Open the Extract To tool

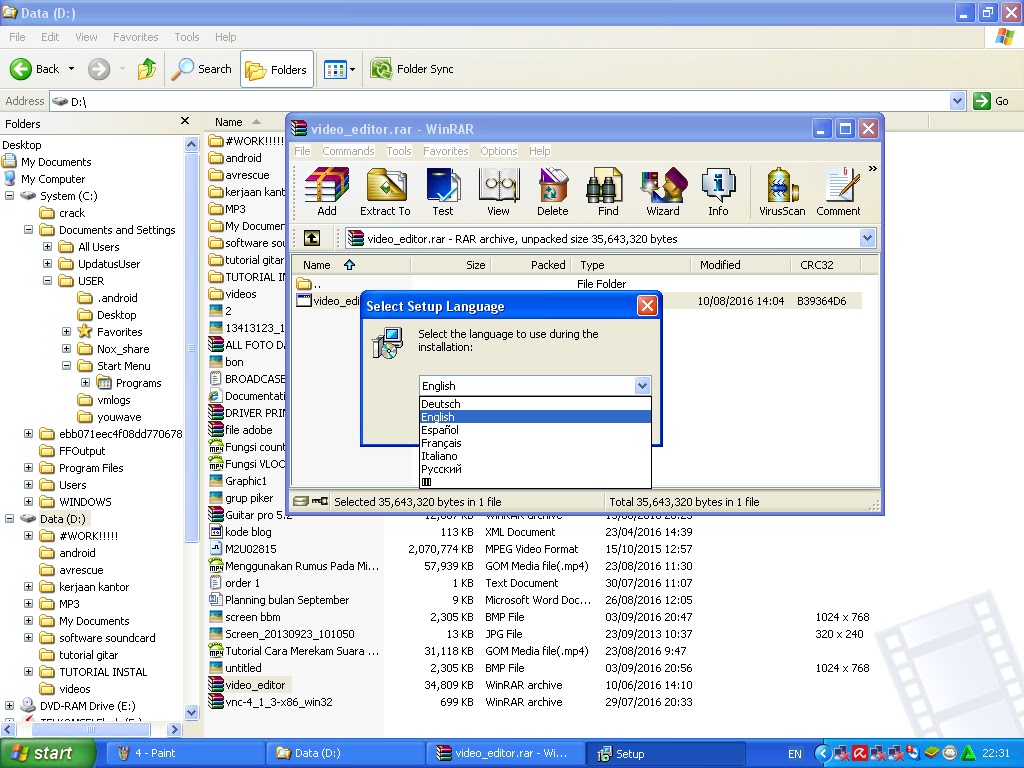point(386,191)
